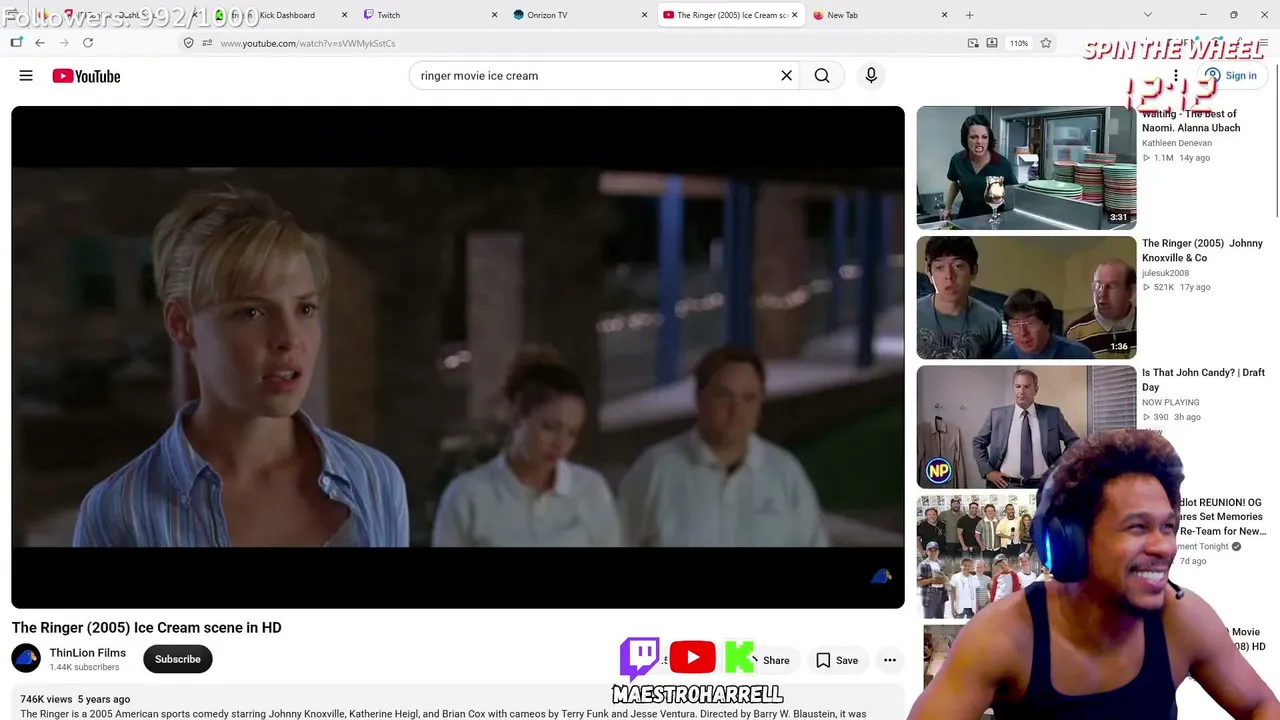Go forward one page in browser
The width and height of the screenshot is (1280, 720).
[x=64, y=43]
